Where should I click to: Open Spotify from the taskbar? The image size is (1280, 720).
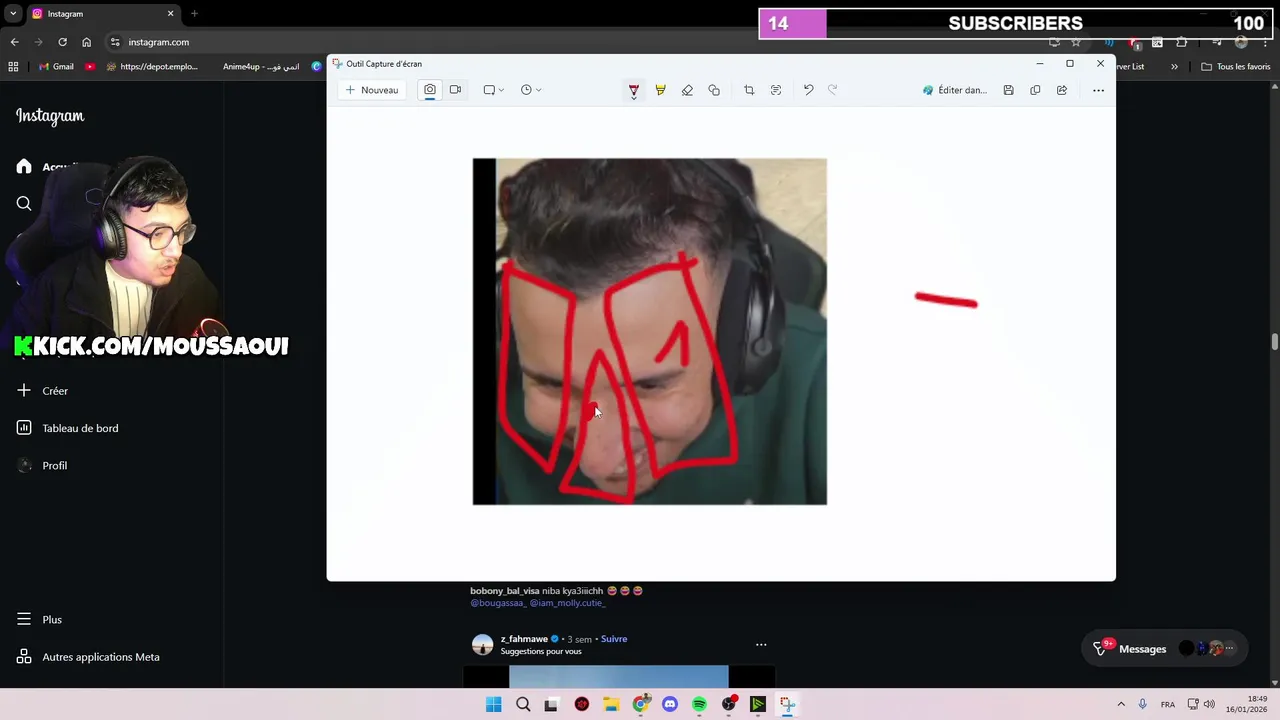point(699,704)
